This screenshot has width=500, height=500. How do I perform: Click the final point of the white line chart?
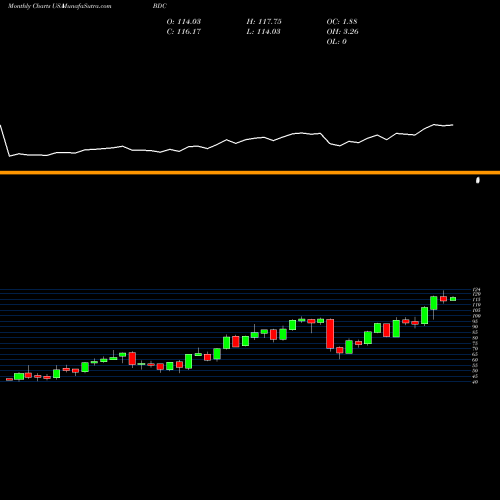point(453,125)
